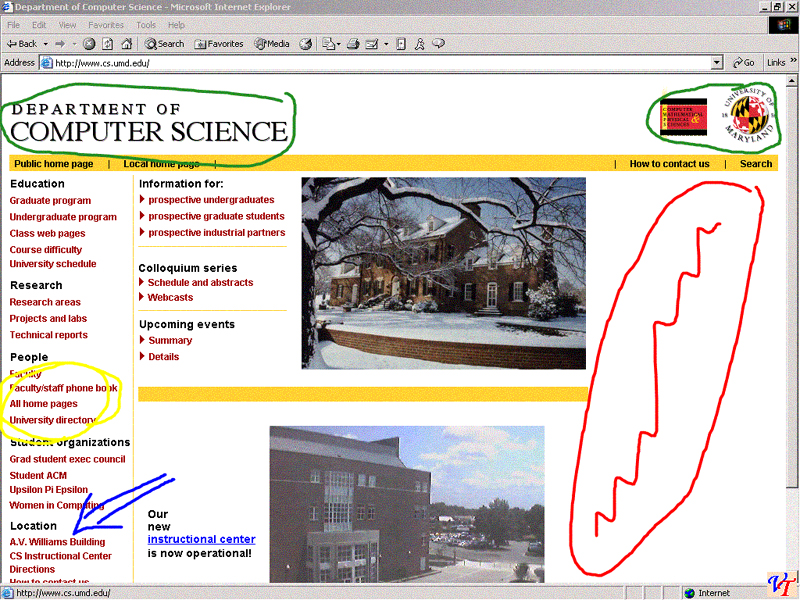The height and width of the screenshot is (600, 800).
Task: Click the Windows logo throbber icon
Action: click(783, 25)
